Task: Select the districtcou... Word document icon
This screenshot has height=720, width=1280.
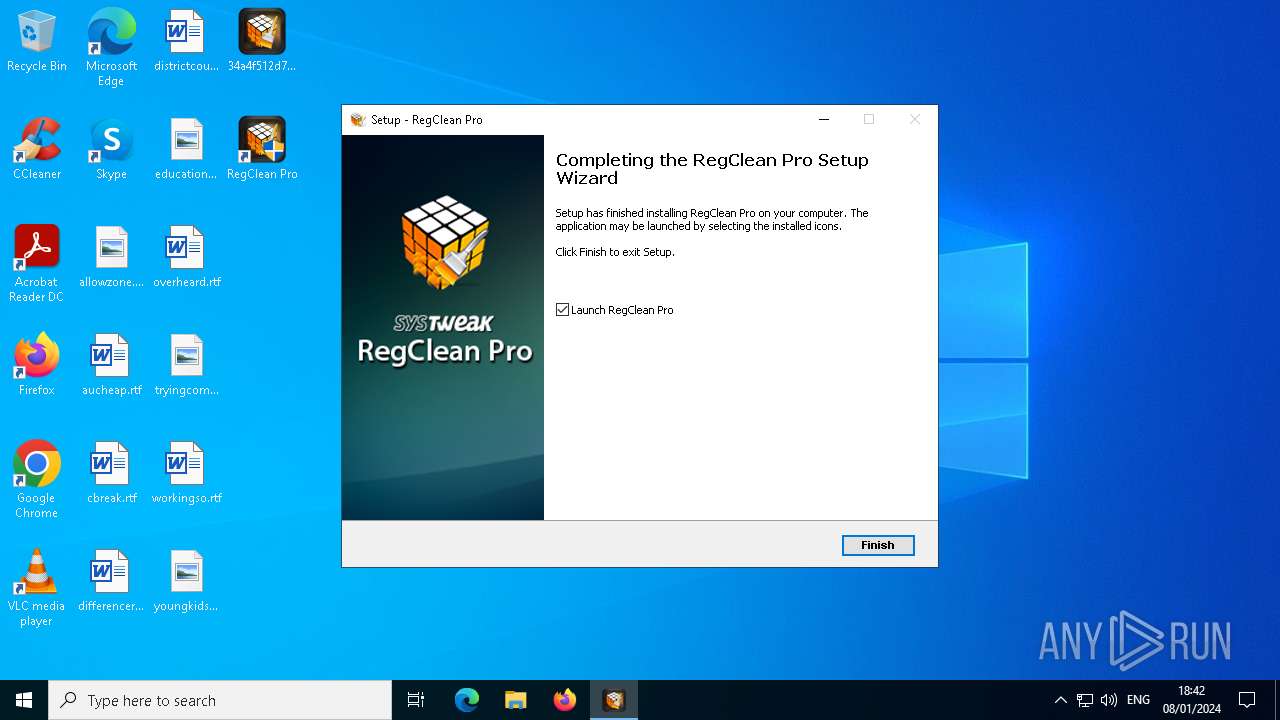Action: [186, 42]
